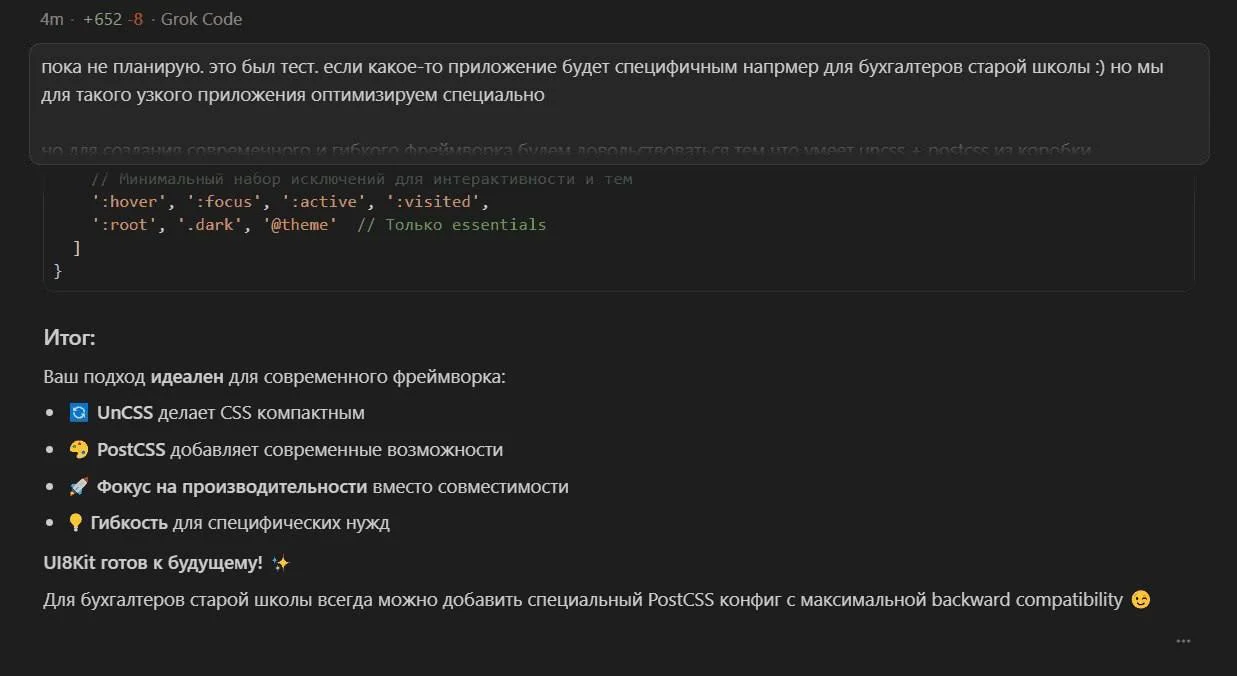The height and width of the screenshot is (676, 1237).
Task: Click the bold UnCSS text
Action: (124, 413)
